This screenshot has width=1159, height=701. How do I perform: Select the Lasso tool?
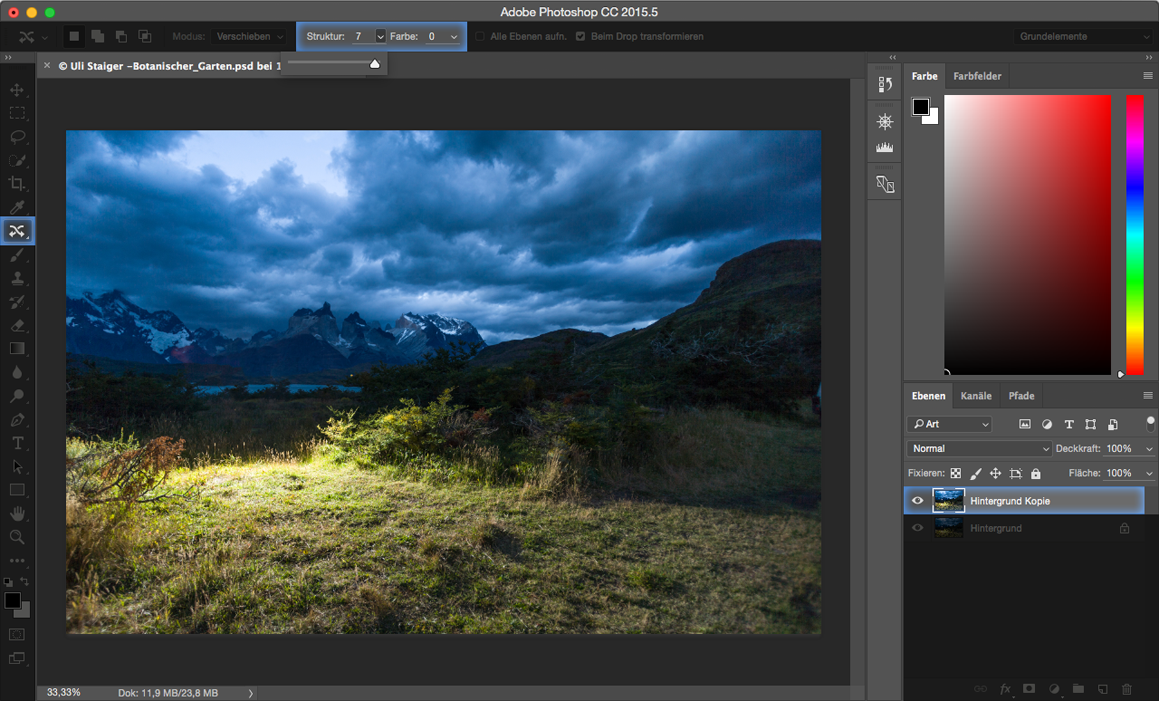point(16,137)
